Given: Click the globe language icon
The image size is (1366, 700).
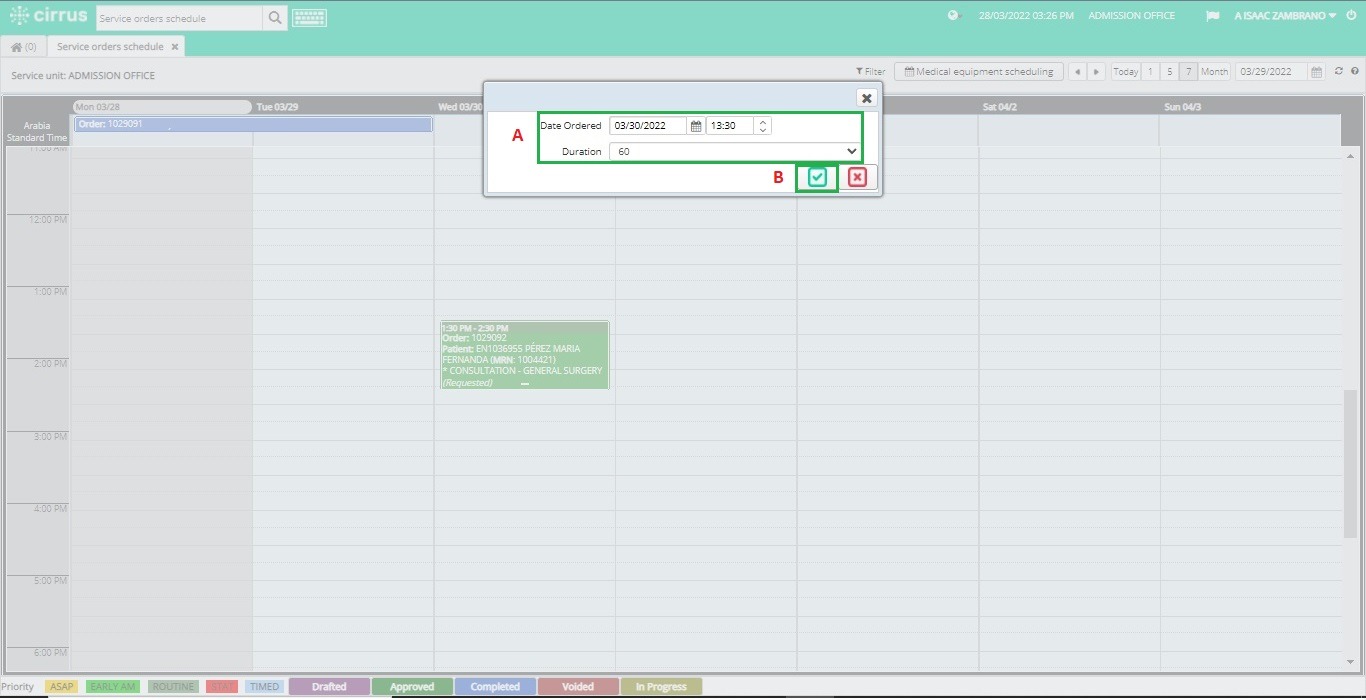Looking at the screenshot, I should pyautogui.click(x=953, y=16).
